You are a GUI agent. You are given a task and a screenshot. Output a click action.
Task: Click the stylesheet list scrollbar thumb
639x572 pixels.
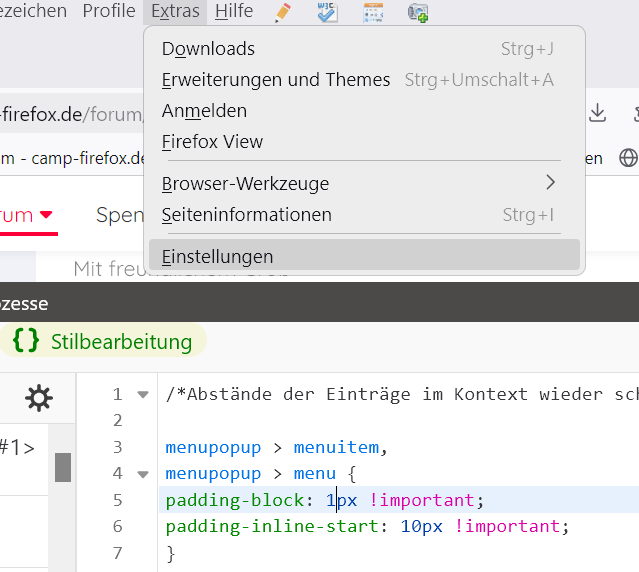(x=63, y=466)
